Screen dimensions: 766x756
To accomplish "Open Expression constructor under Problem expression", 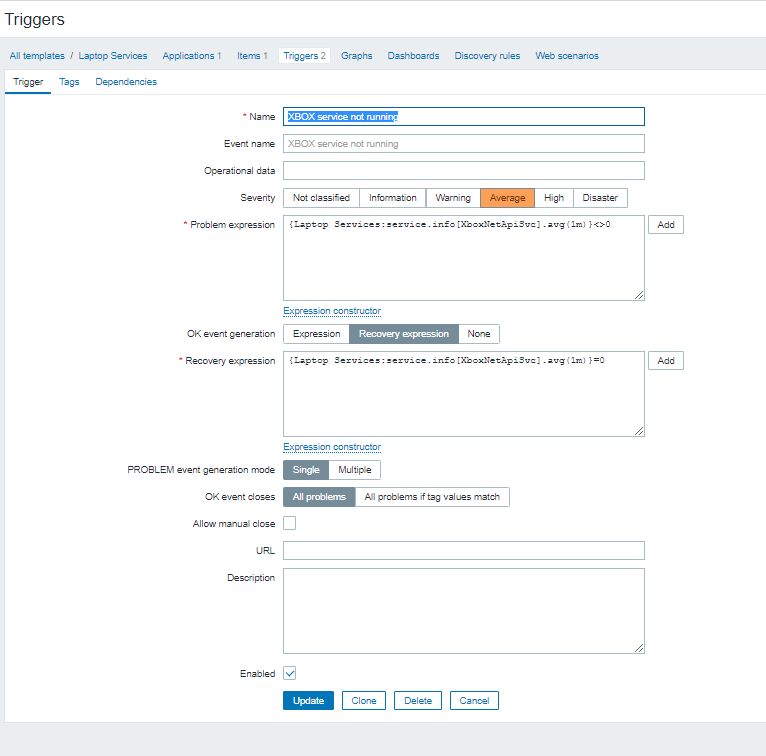I will click(332, 311).
